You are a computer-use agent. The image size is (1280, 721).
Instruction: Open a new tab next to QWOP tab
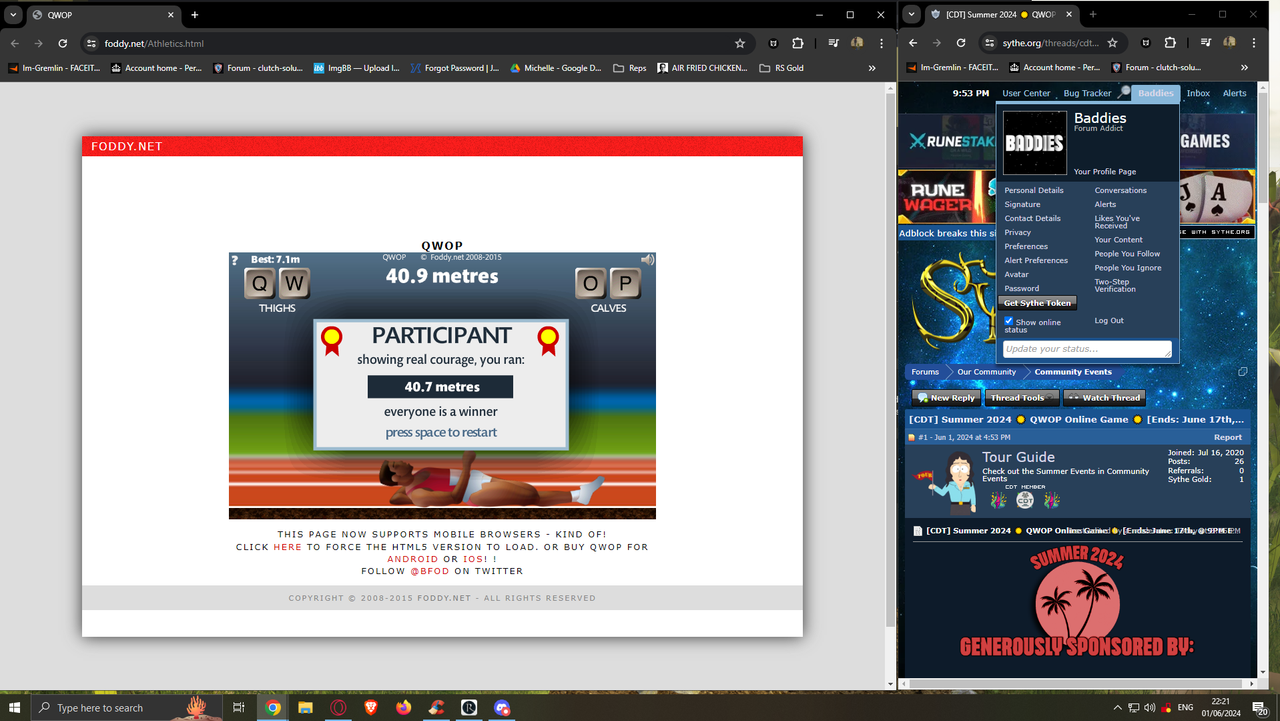[195, 15]
